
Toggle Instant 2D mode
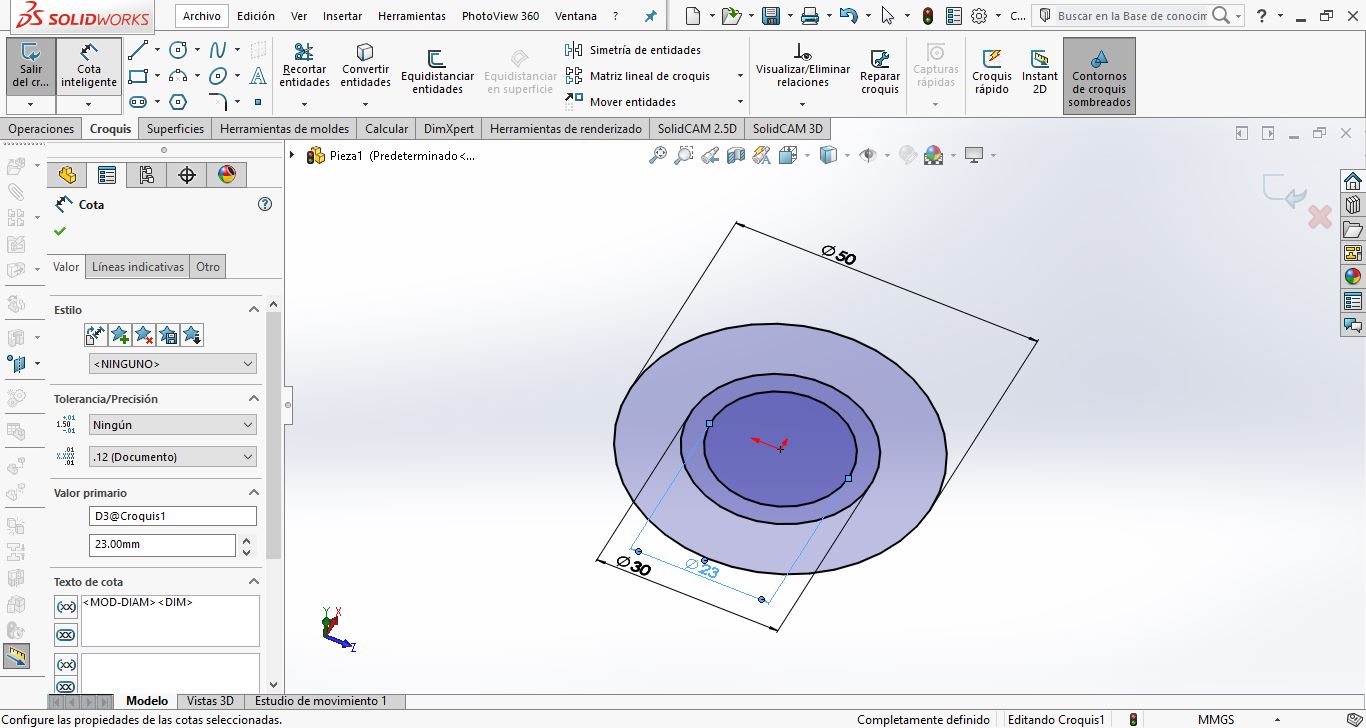coord(1039,70)
